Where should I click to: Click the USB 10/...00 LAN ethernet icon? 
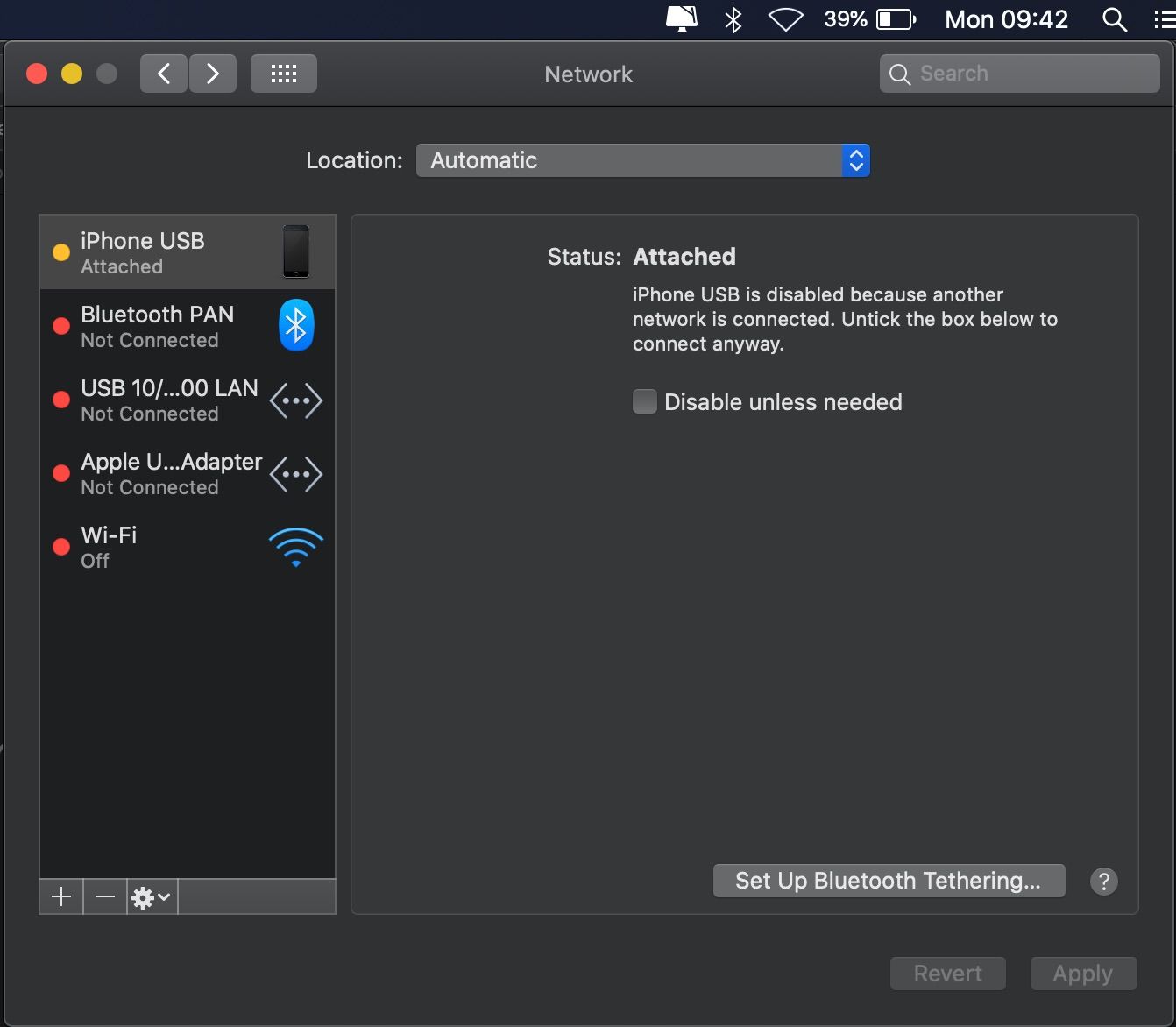tap(296, 400)
